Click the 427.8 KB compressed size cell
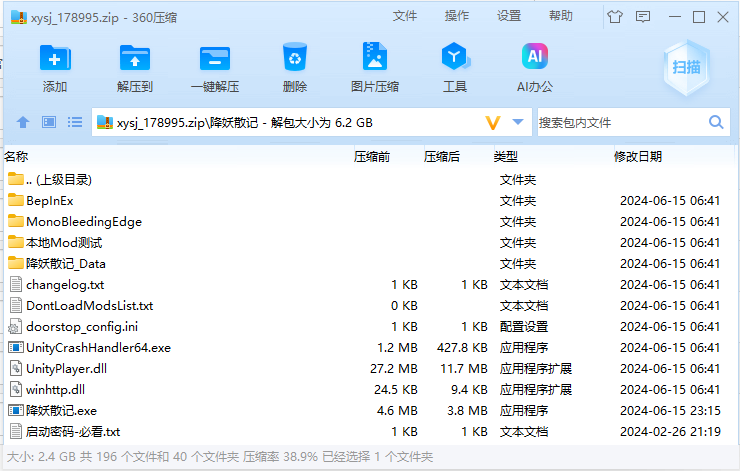This screenshot has height=471, width=740. coord(462,348)
